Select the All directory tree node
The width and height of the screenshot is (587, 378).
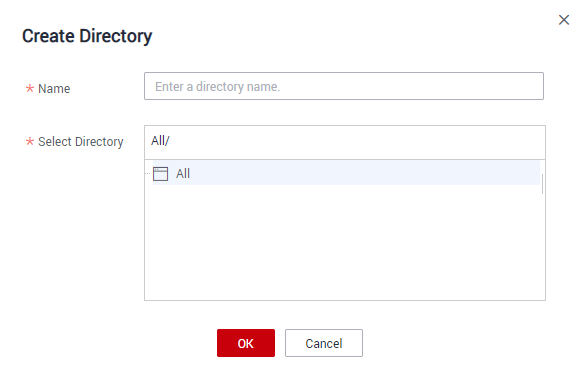click(x=346, y=173)
